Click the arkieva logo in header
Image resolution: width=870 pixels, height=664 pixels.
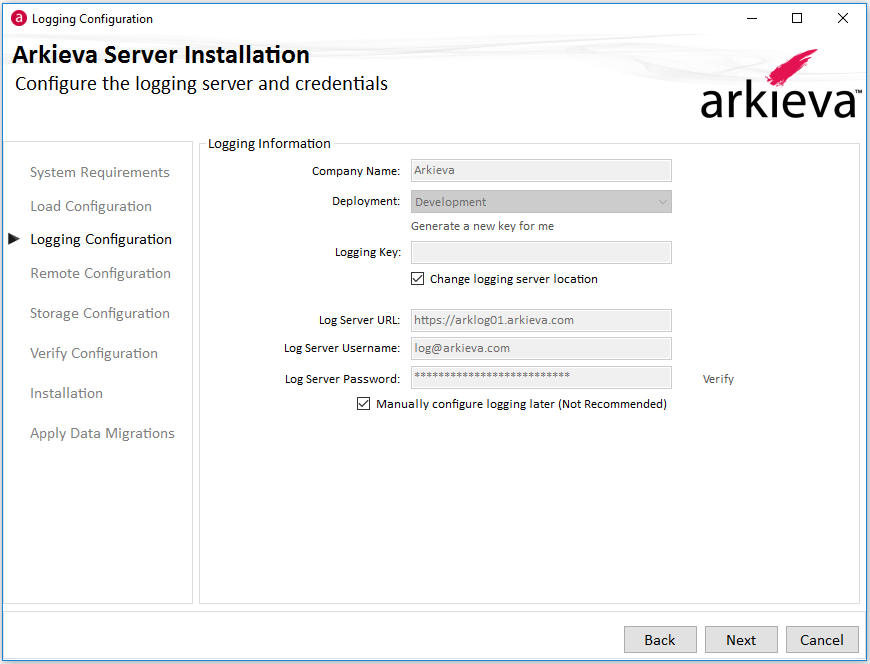tap(781, 84)
